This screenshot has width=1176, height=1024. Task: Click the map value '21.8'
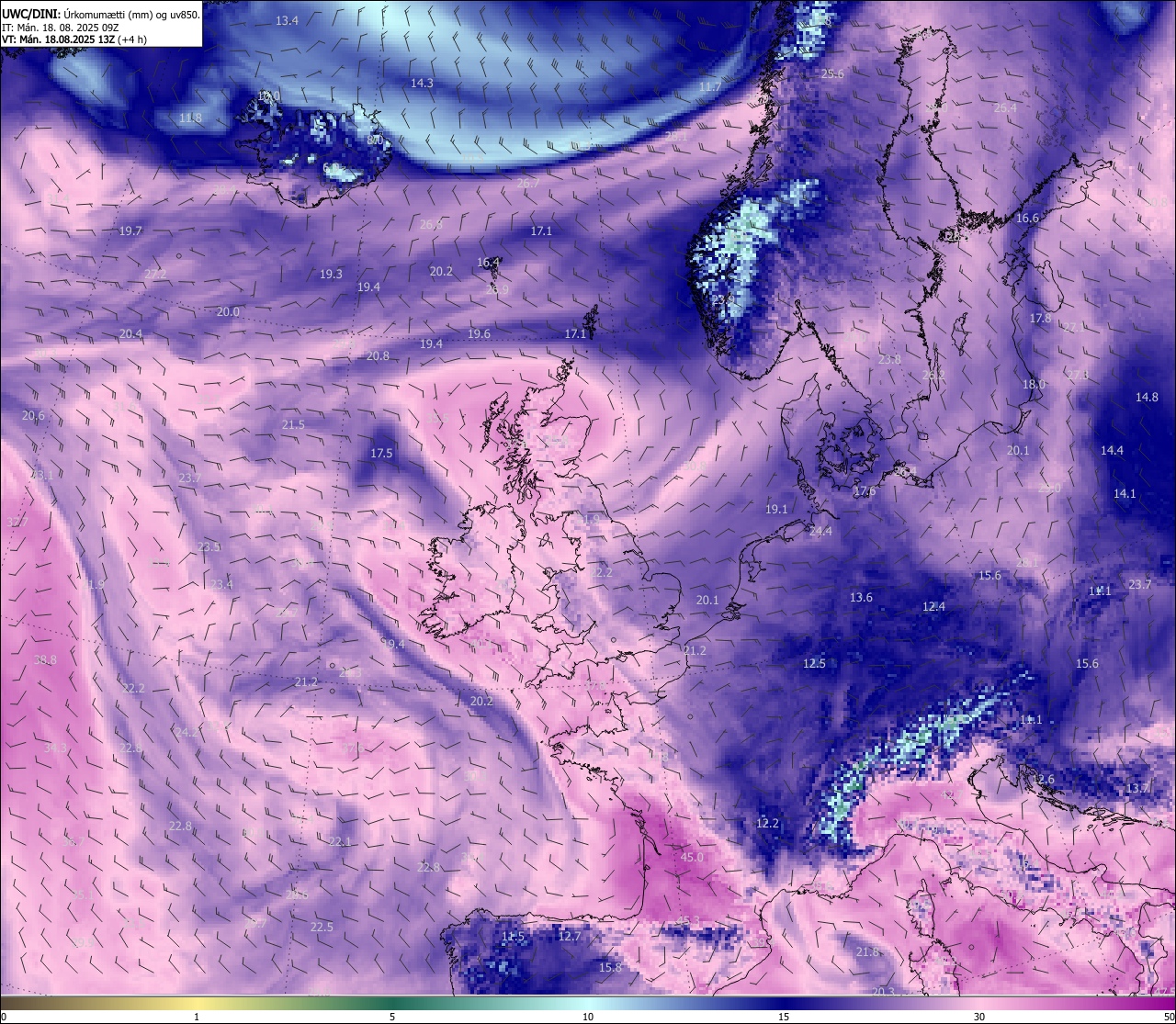[x=867, y=952]
